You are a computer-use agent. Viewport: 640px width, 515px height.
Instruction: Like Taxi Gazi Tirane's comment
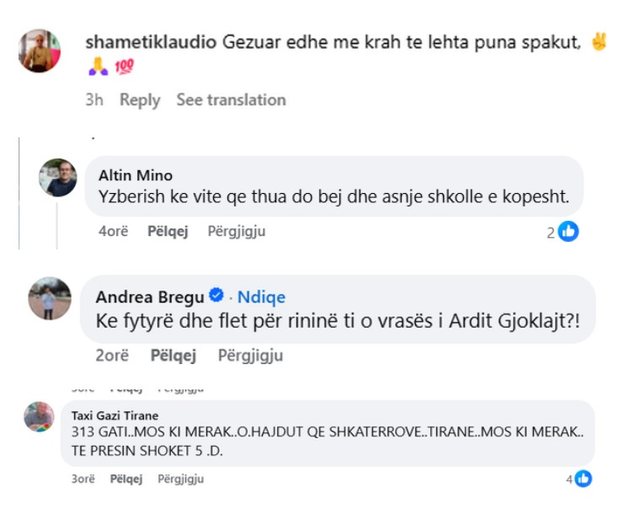click(126, 479)
